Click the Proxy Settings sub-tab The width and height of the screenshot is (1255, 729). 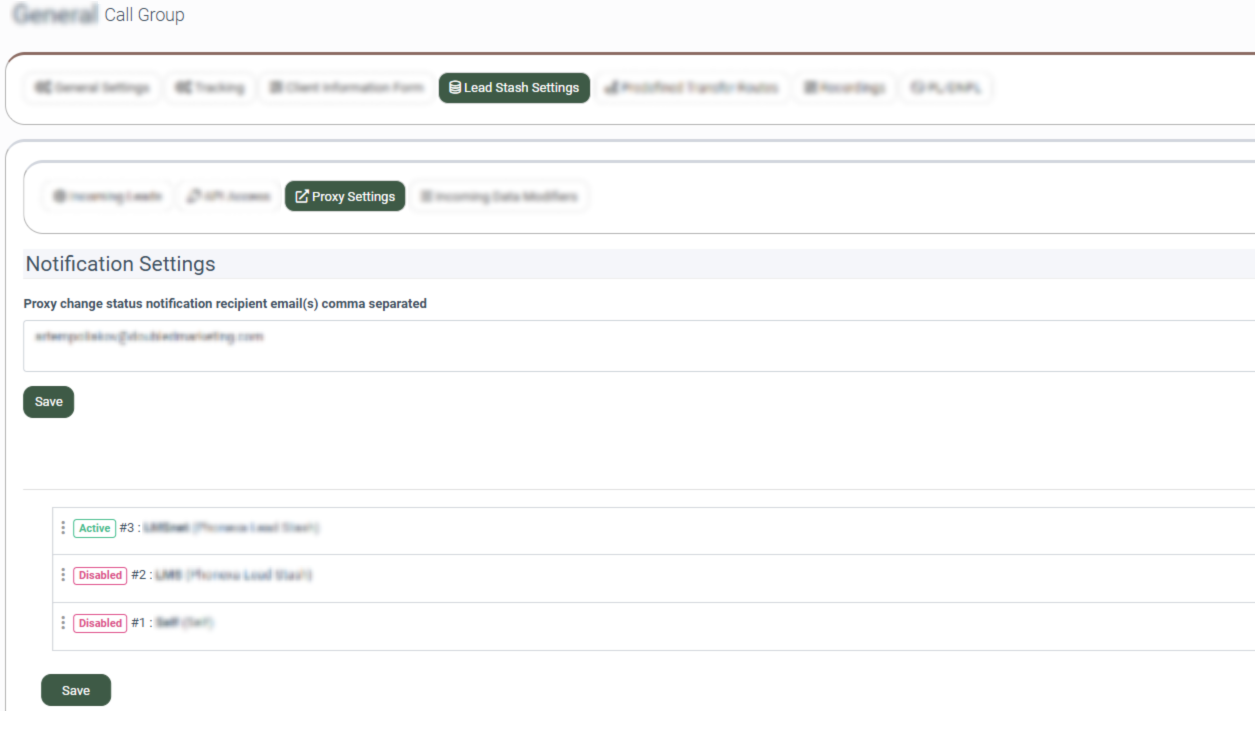[345, 196]
